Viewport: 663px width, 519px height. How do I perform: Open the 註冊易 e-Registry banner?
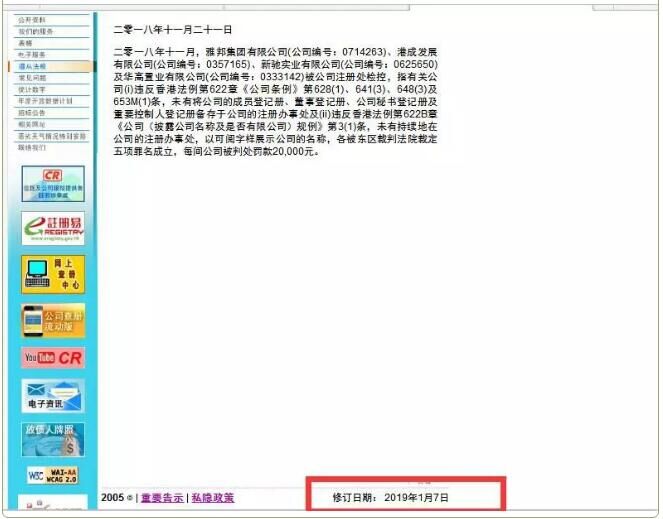[x=53, y=228]
